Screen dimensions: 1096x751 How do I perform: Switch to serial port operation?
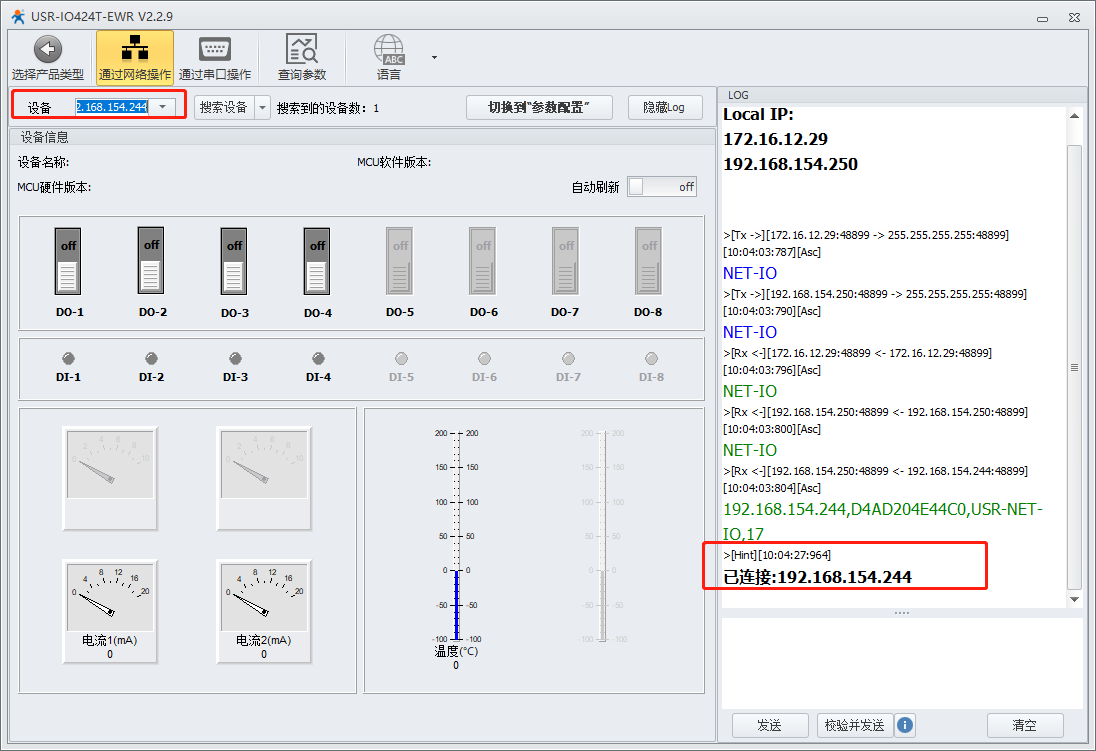[x=215, y=57]
